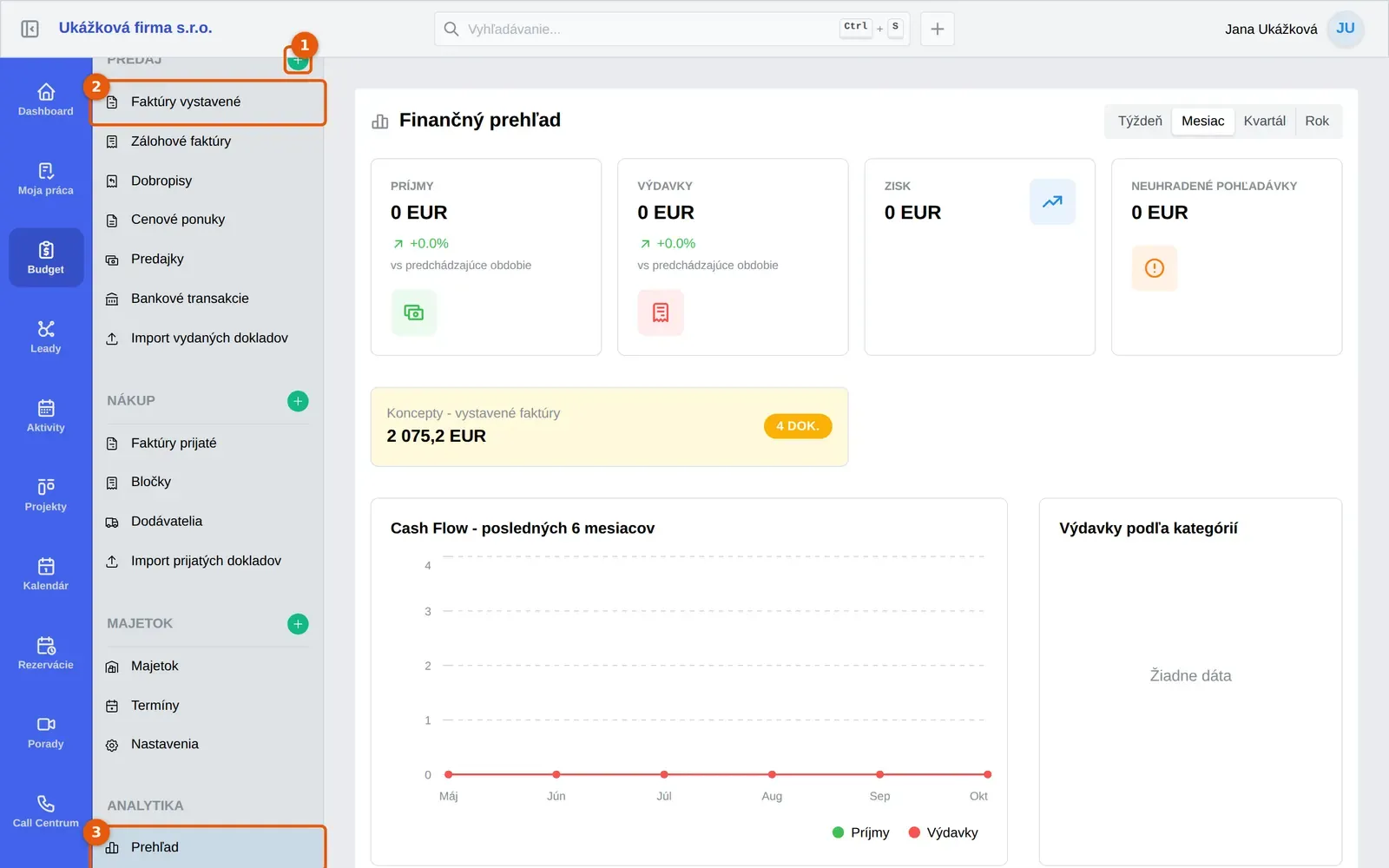
Task: Open Bankové transakcie
Action: coord(208,299)
